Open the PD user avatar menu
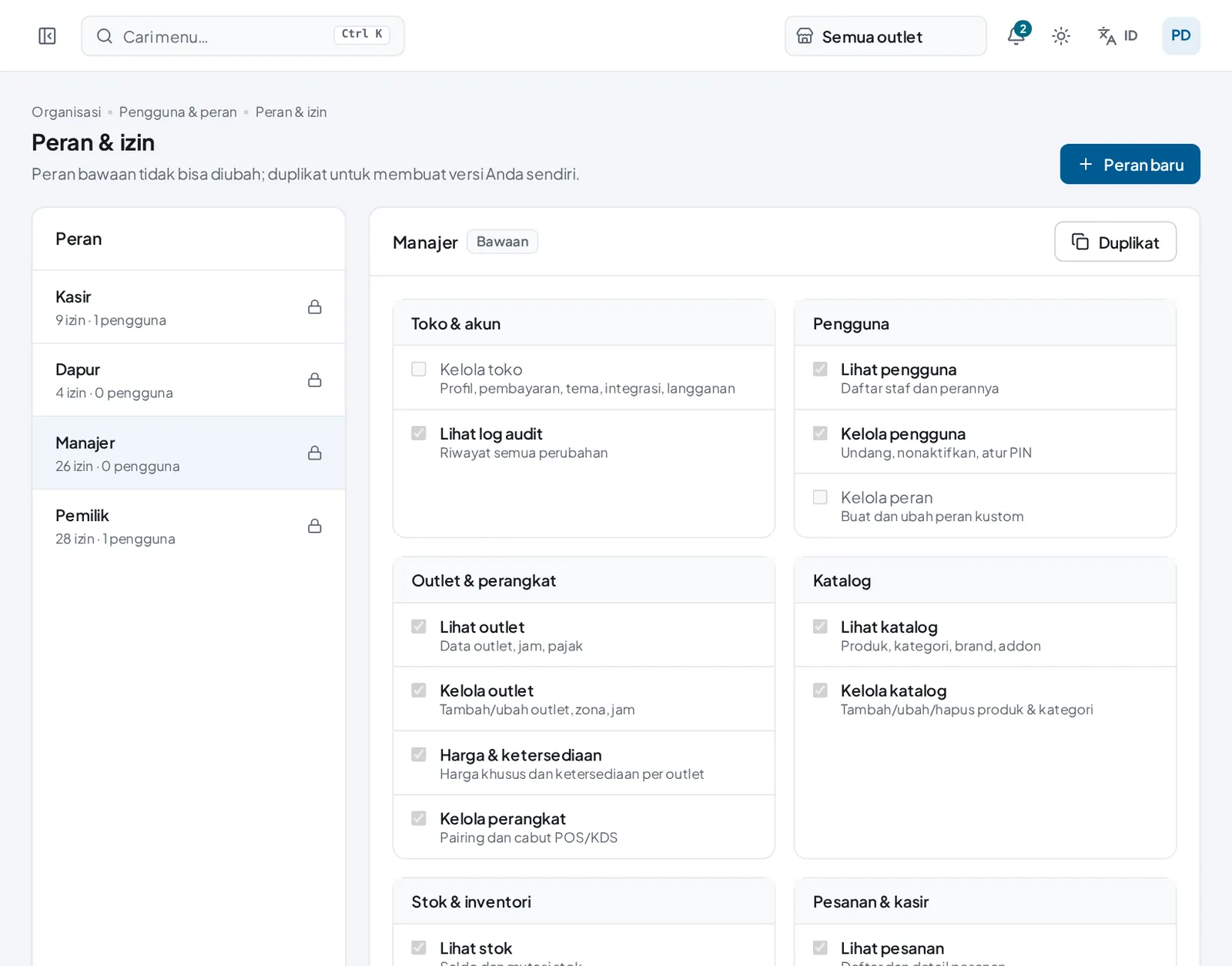Screen dimensions: 1232x966 pyautogui.click(x=1180, y=36)
